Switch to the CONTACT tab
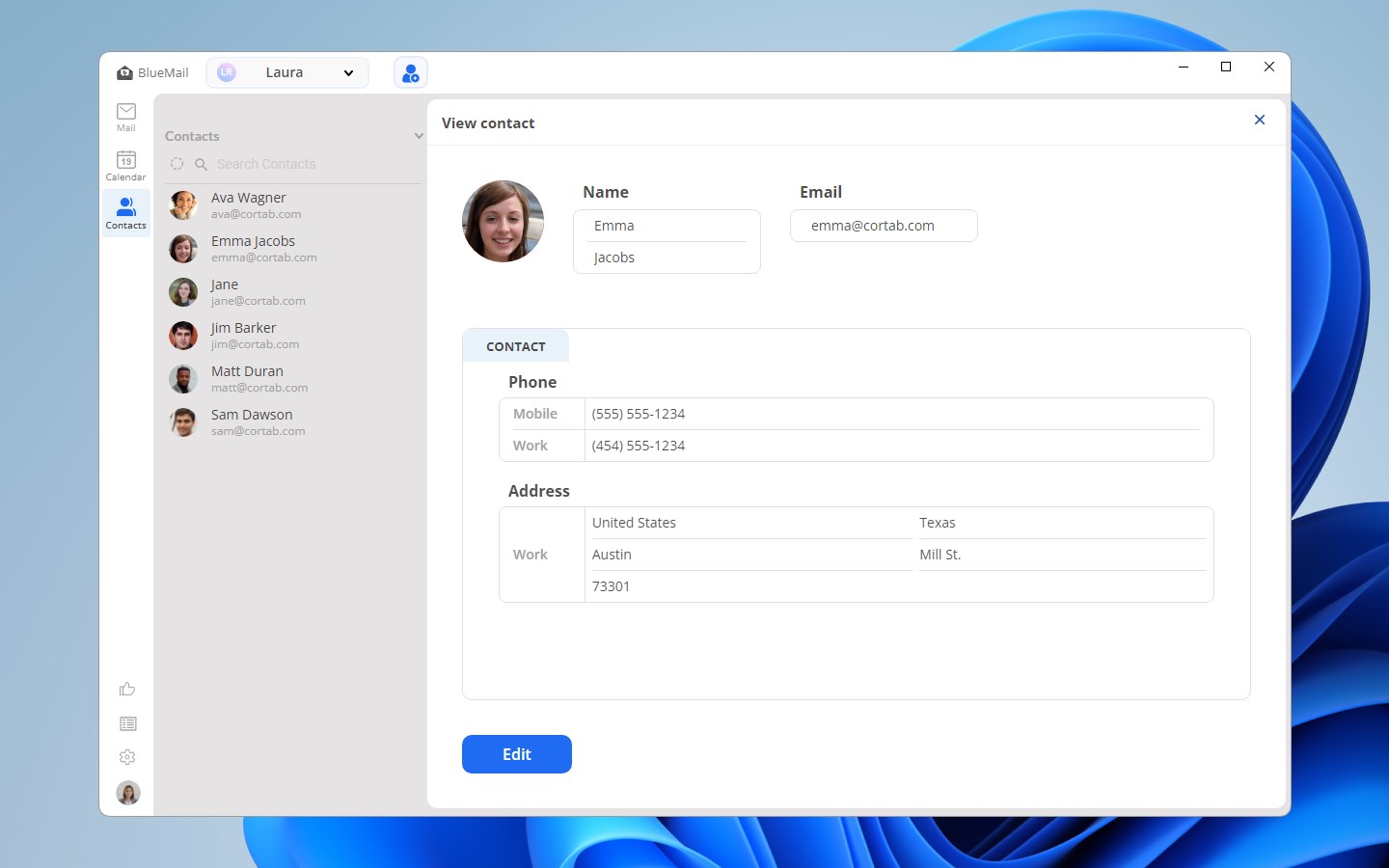Screen dimensions: 1389x868 coord(515,345)
